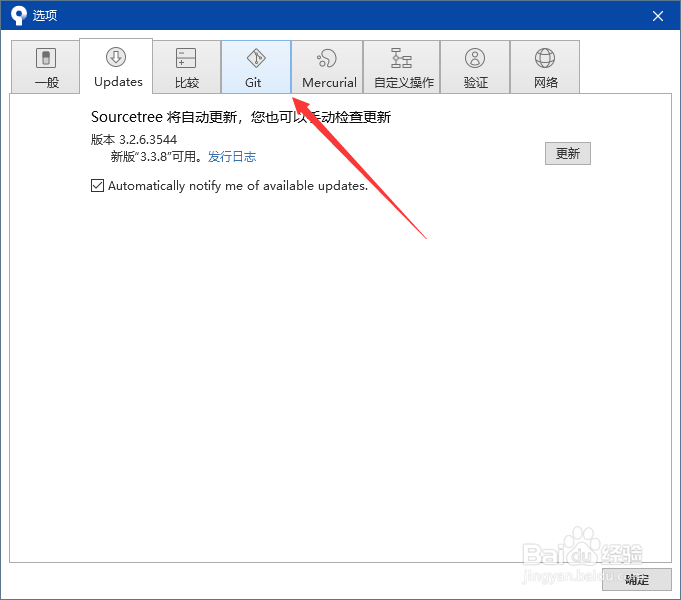Click the 新版“3.3.8”可用 text
This screenshot has width=681, height=600.
pyautogui.click(x=156, y=156)
